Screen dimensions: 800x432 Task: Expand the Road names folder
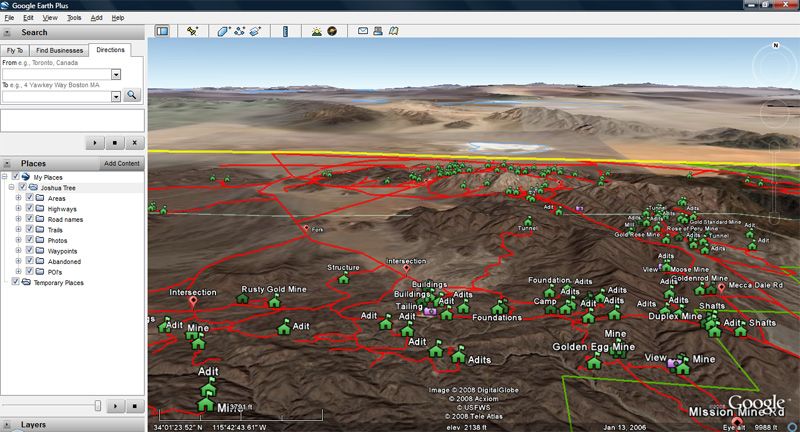[18, 219]
